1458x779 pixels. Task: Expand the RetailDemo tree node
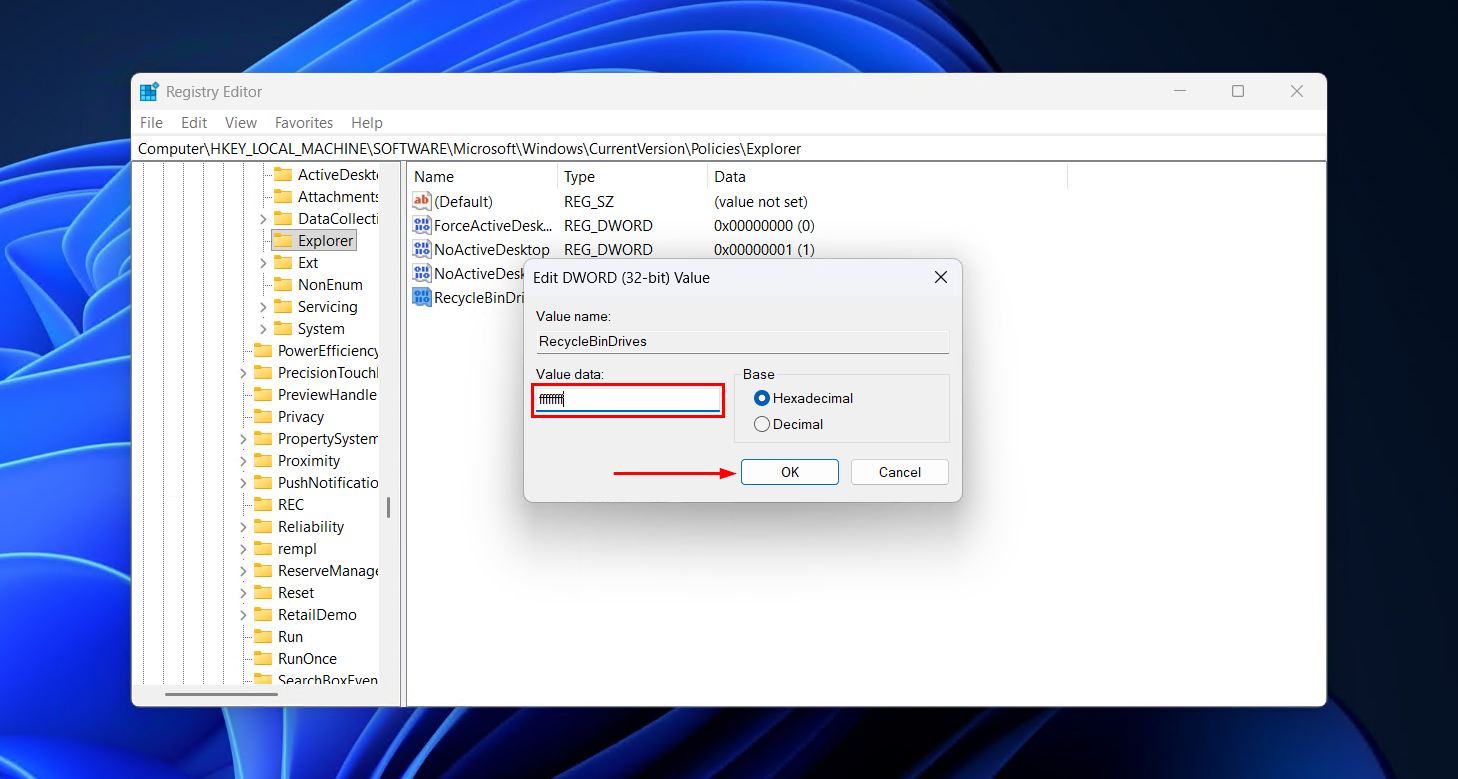(243, 615)
